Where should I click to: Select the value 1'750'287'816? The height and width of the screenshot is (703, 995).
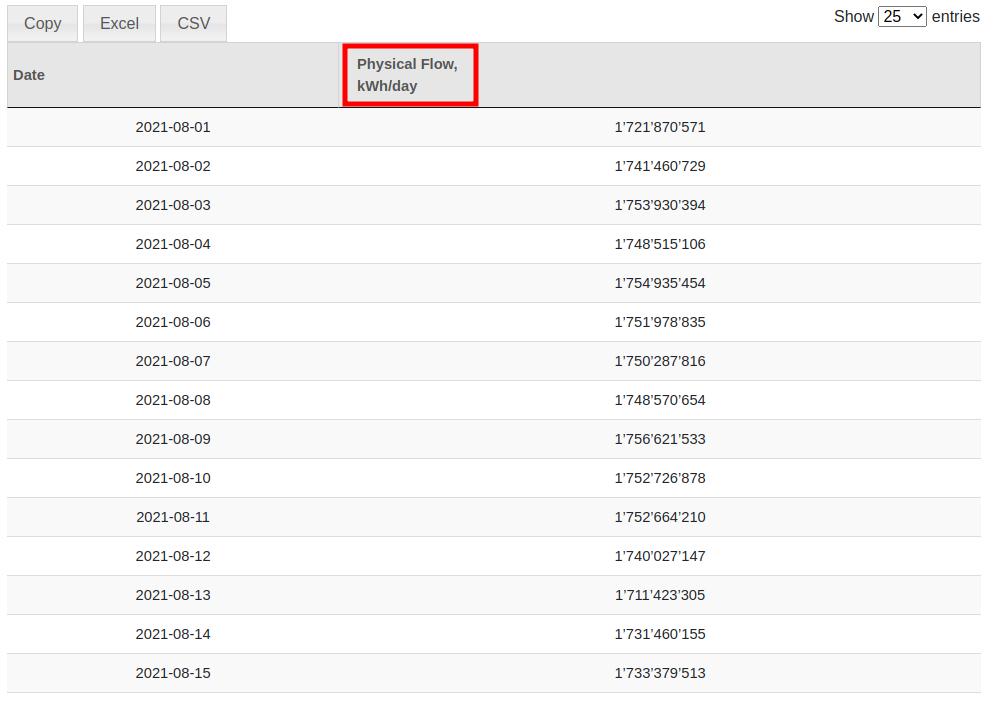[x=659, y=361]
